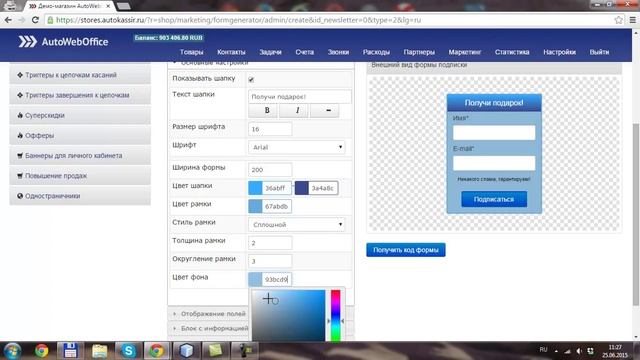Viewport: 640px width, 360px height.
Task: Open the 'Товары' menu
Action: tap(191, 52)
